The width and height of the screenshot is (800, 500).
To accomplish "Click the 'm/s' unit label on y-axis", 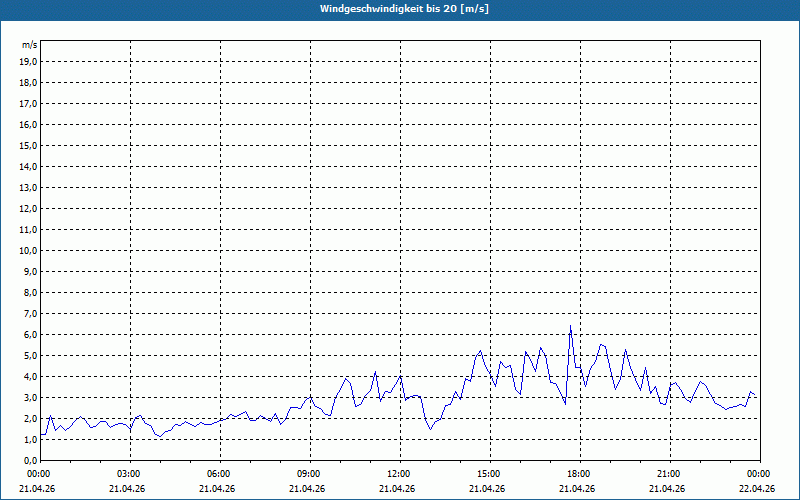I will coord(30,45).
